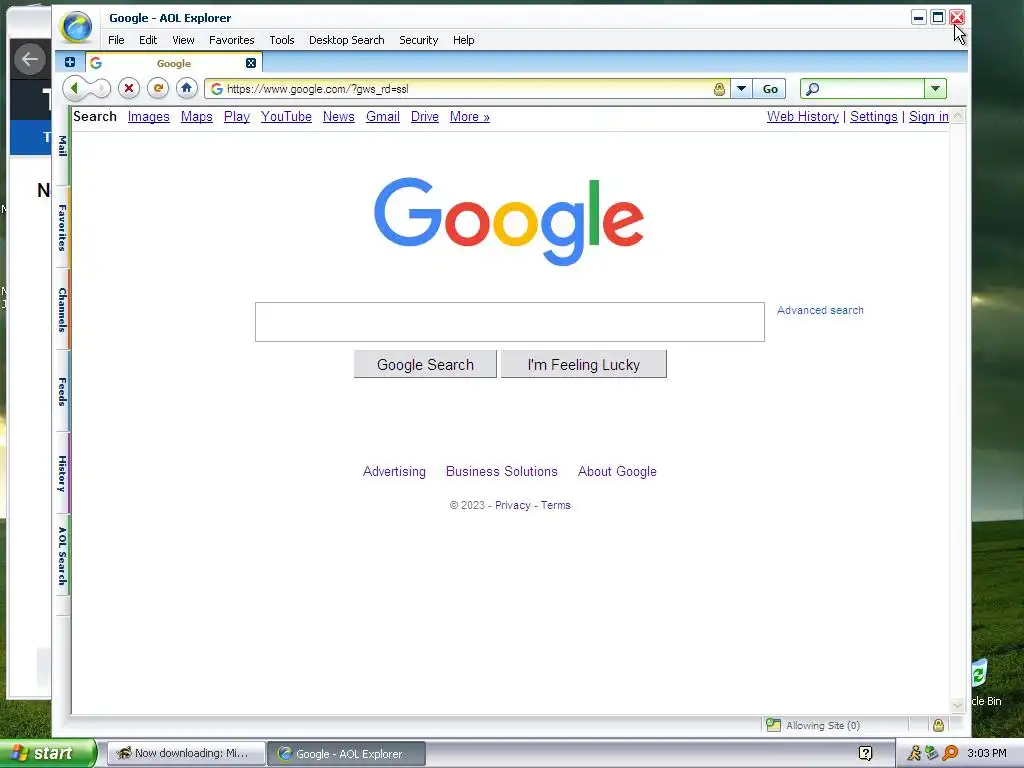Click the back arrow in the background window
Image resolution: width=1024 pixels, height=768 pixels.
[x=29, y=59]
